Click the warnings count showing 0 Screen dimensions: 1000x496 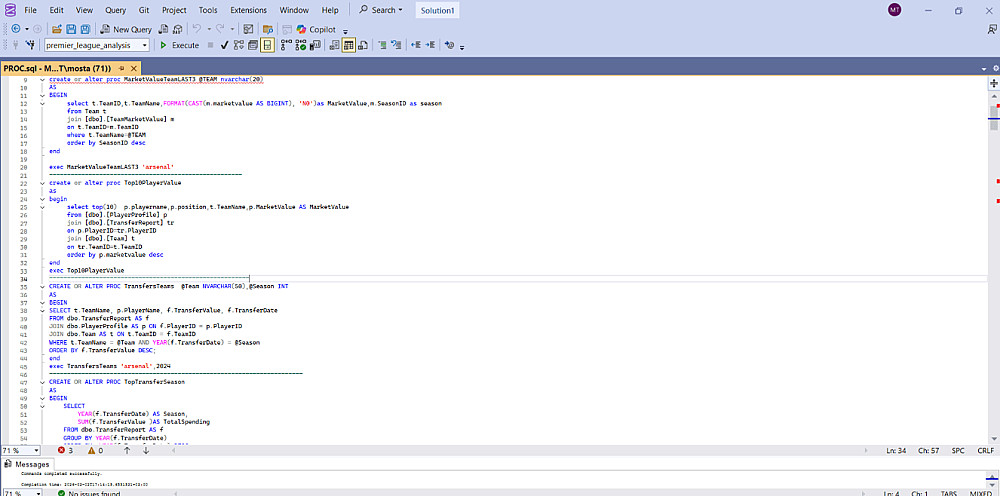click(x=96, y=450)
